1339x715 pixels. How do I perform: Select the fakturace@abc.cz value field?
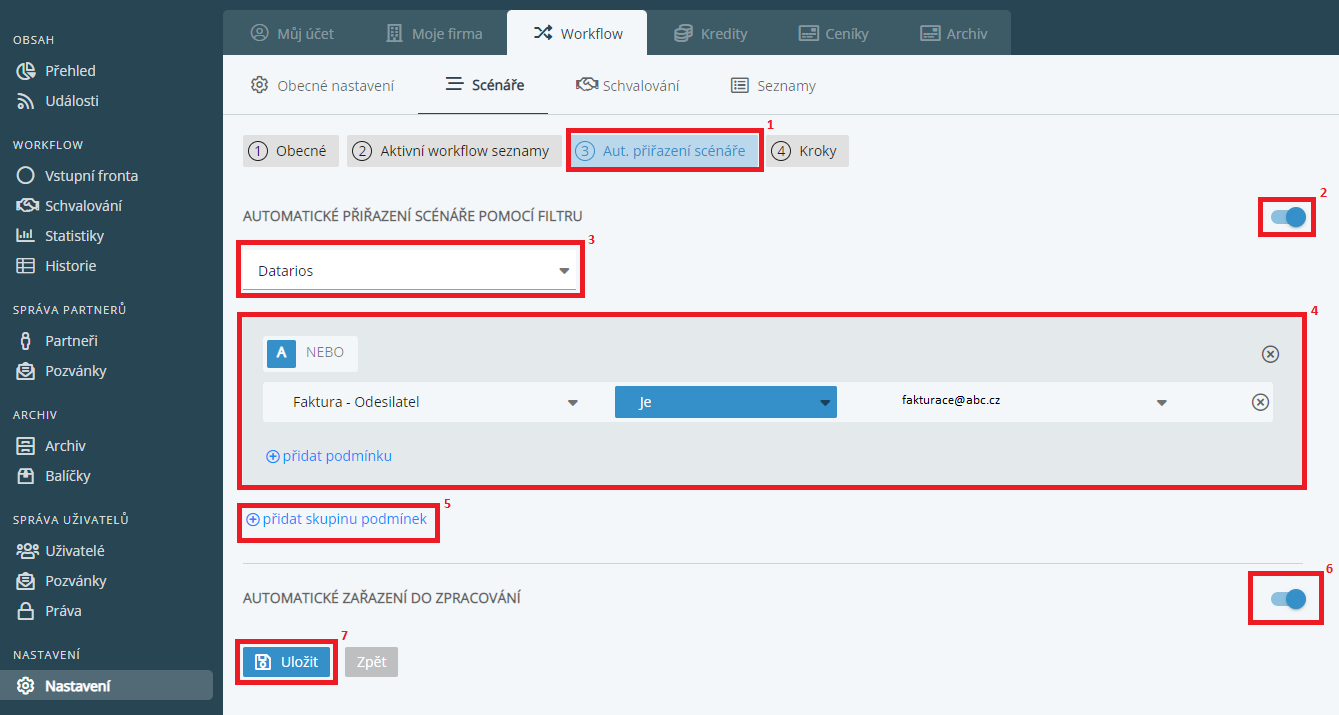pos(1030,401)
